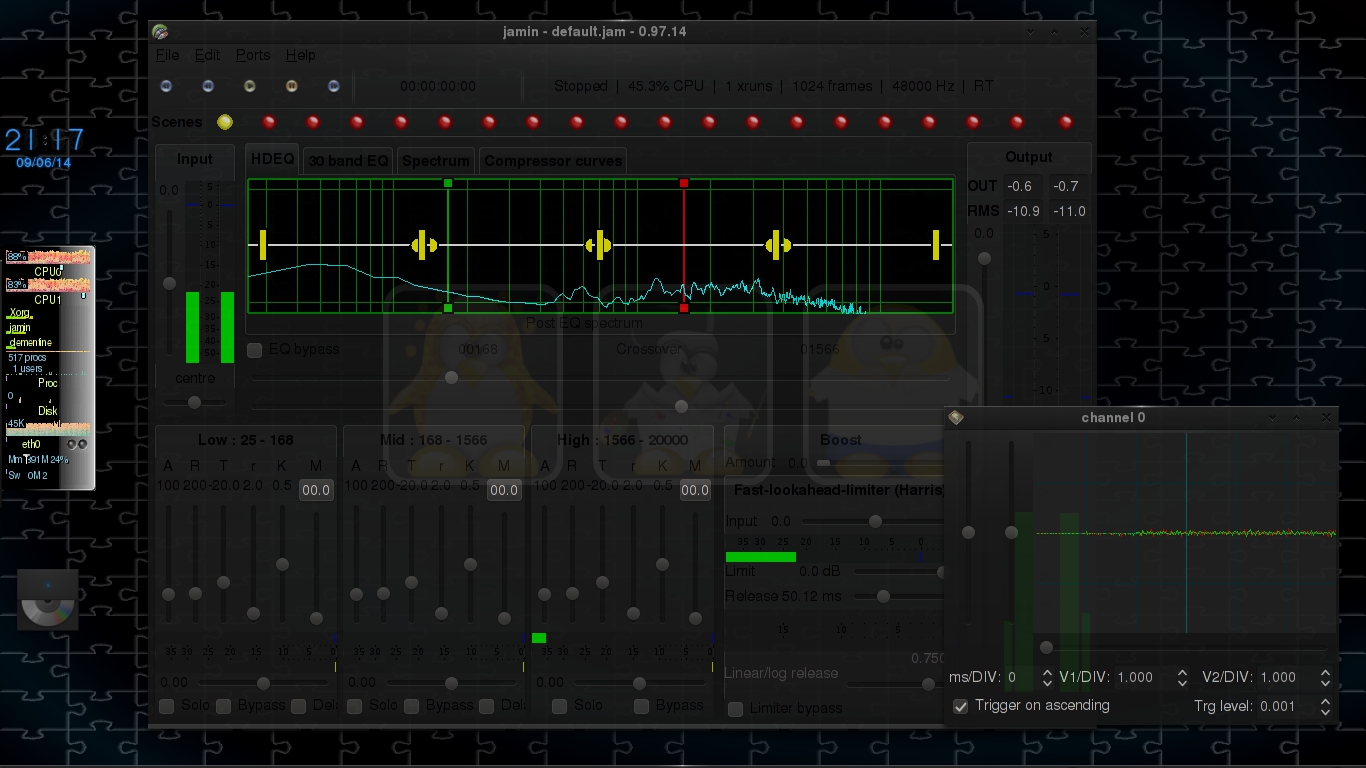Enable Bypass for the Low band

point(224,706)
